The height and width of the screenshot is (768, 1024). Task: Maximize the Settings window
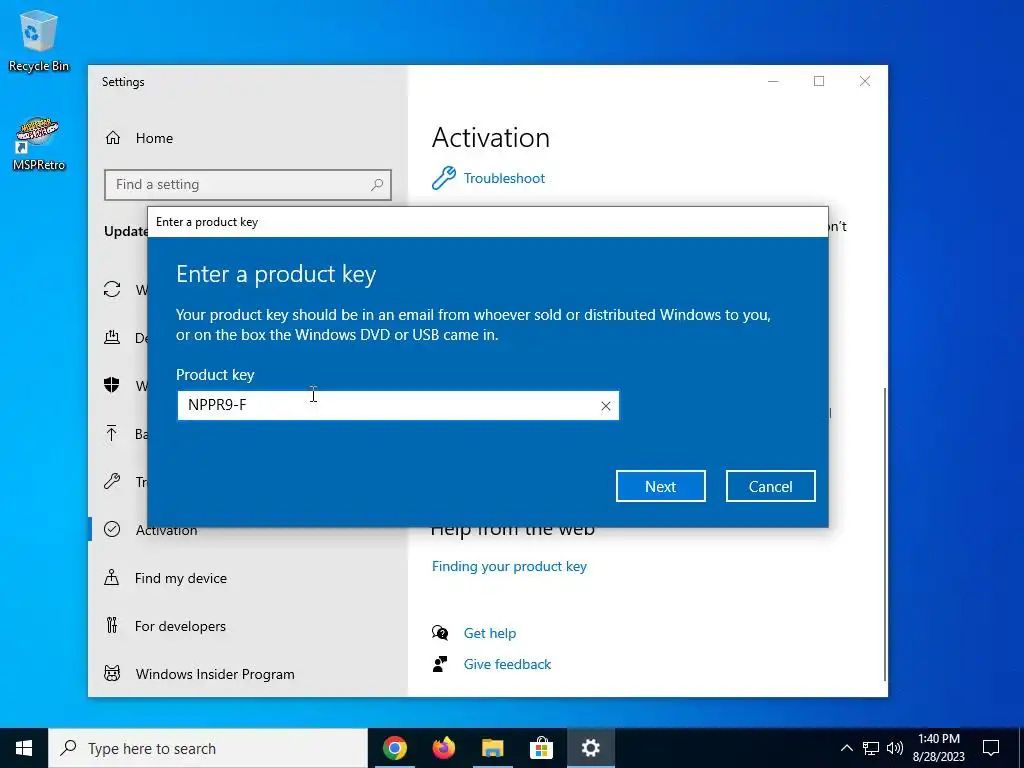(819, 81)
